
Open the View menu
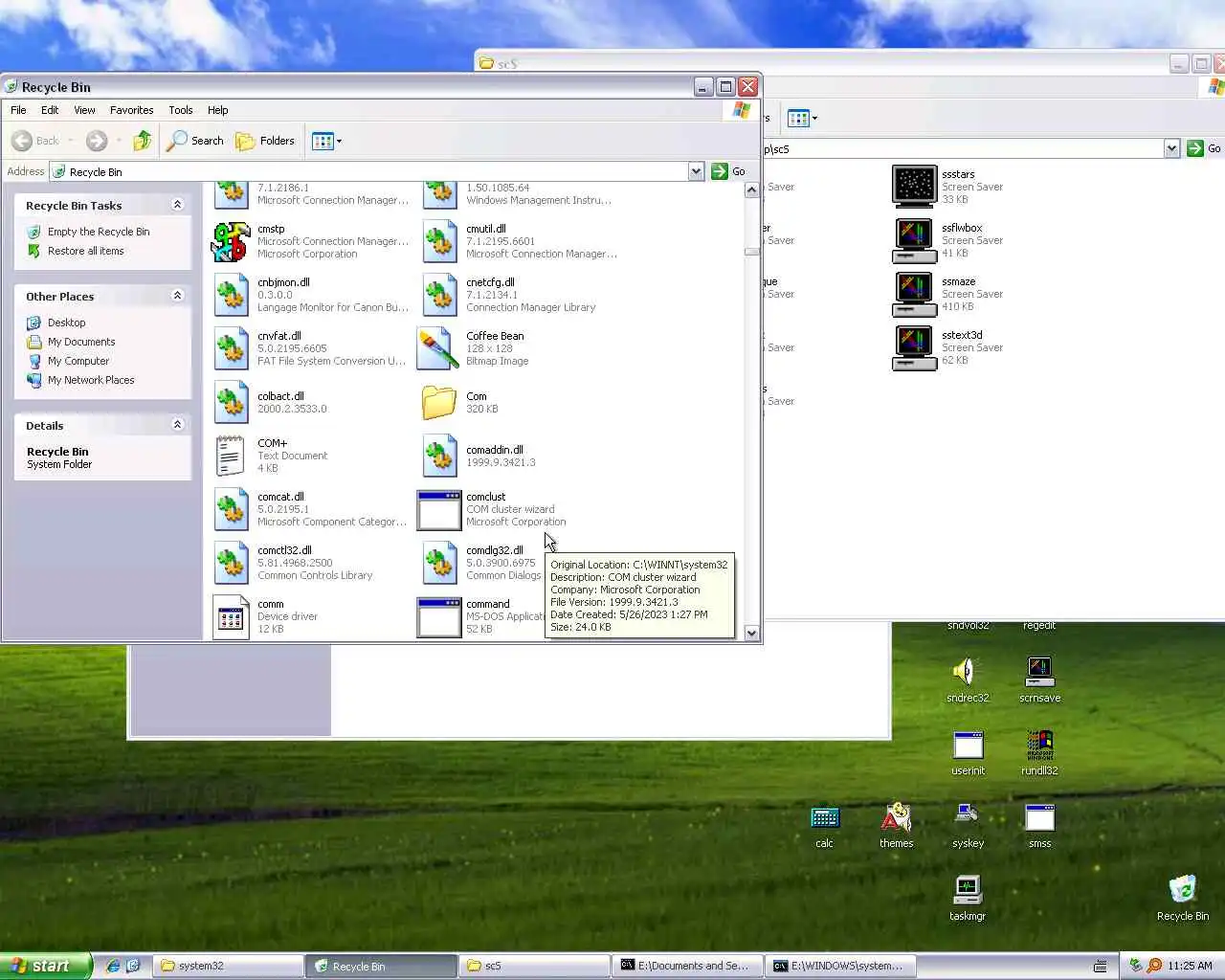84,110
